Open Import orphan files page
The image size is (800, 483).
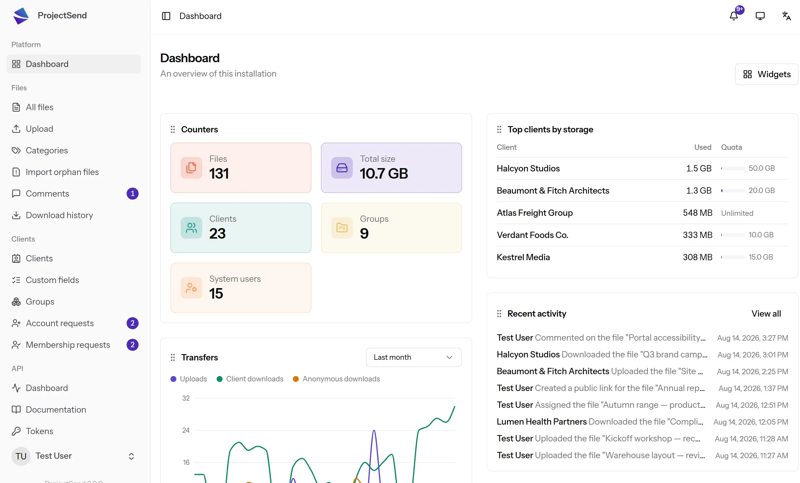click(x=74, y=172)
